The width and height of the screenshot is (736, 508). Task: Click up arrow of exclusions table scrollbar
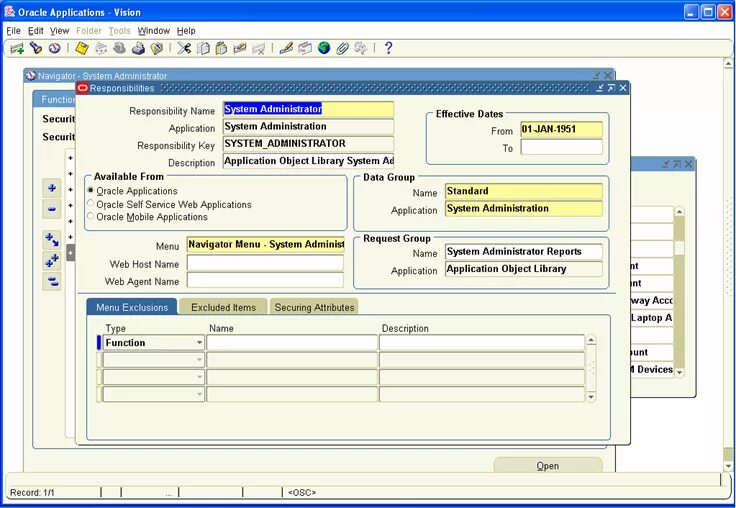click(x=591, y=340)
